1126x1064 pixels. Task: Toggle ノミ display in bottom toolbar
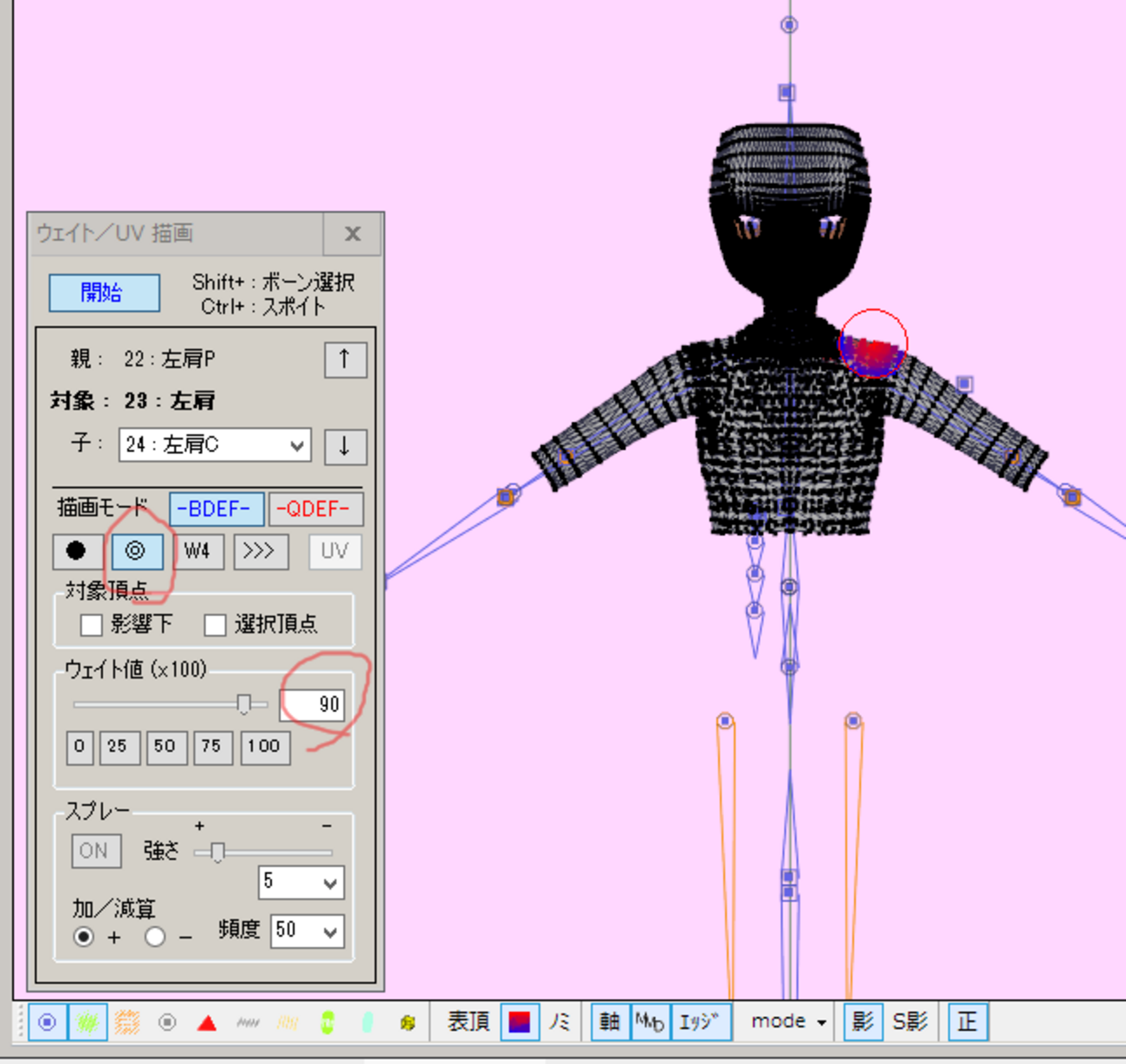point(560,1022)
